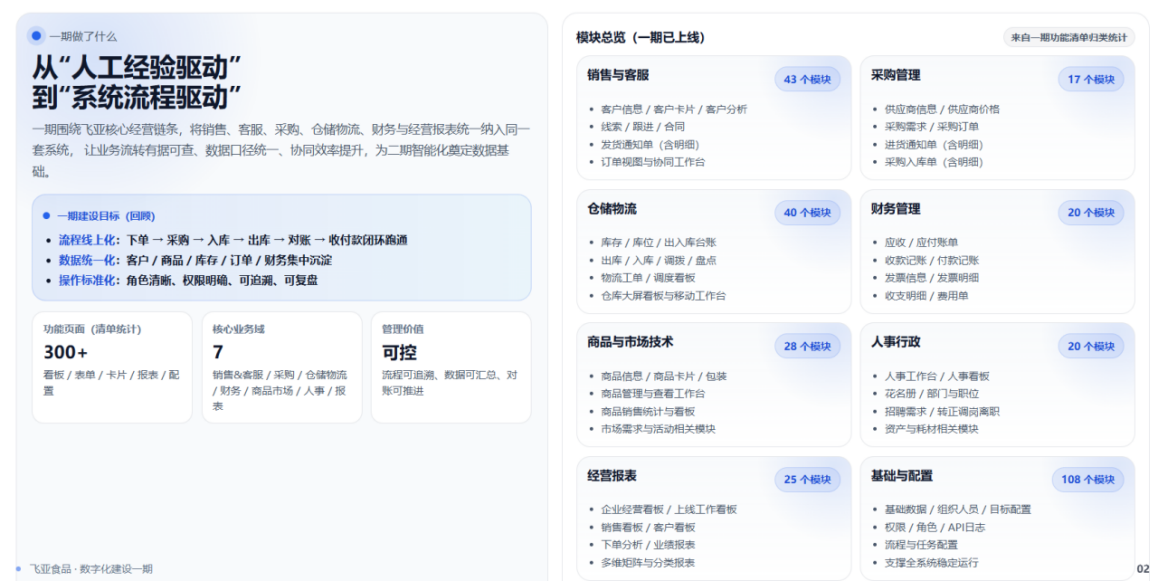Select the 核心业务域 stat card number 7
This screenshot has width=1158, height=581.
tap(218, 352)
